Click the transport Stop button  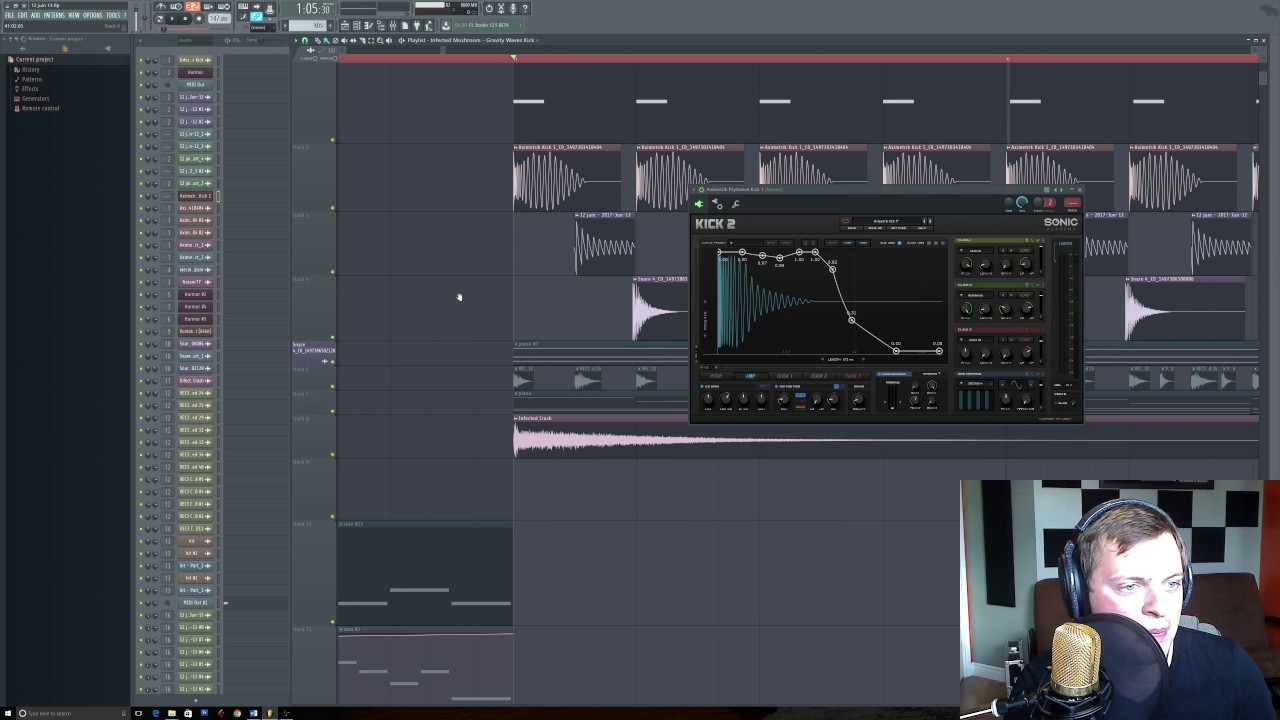tap(185, 18)
